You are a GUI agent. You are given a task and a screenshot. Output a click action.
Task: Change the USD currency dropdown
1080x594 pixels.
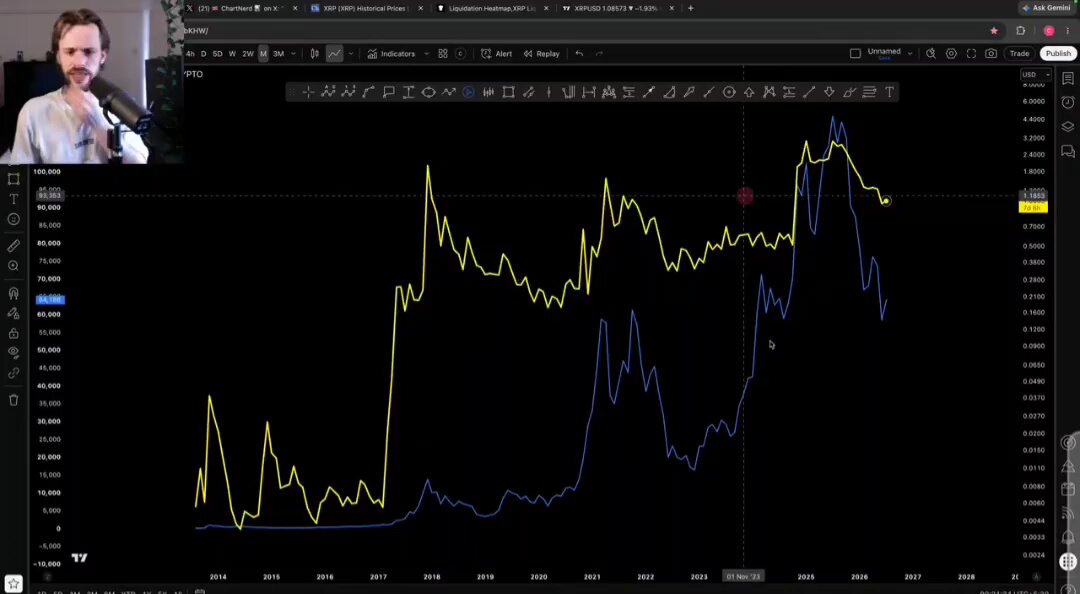(1035, 75)
